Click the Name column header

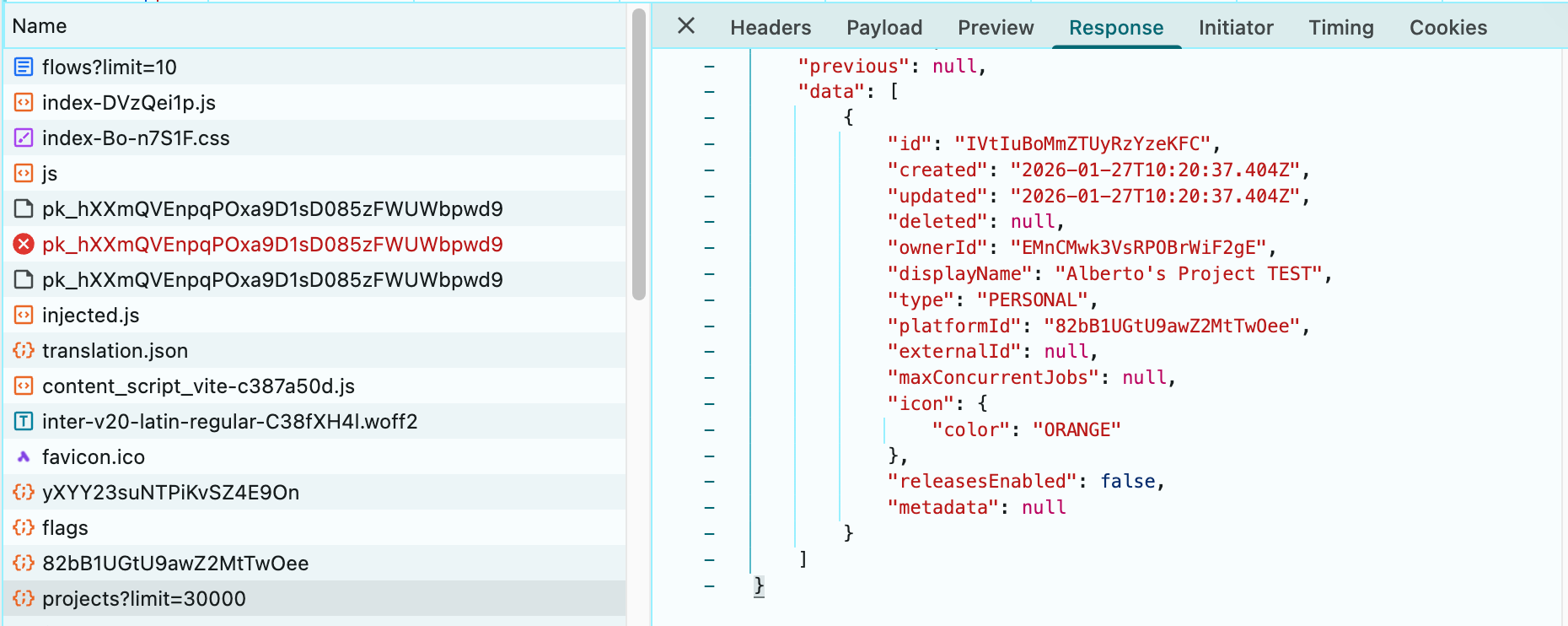tap(40, 26)
